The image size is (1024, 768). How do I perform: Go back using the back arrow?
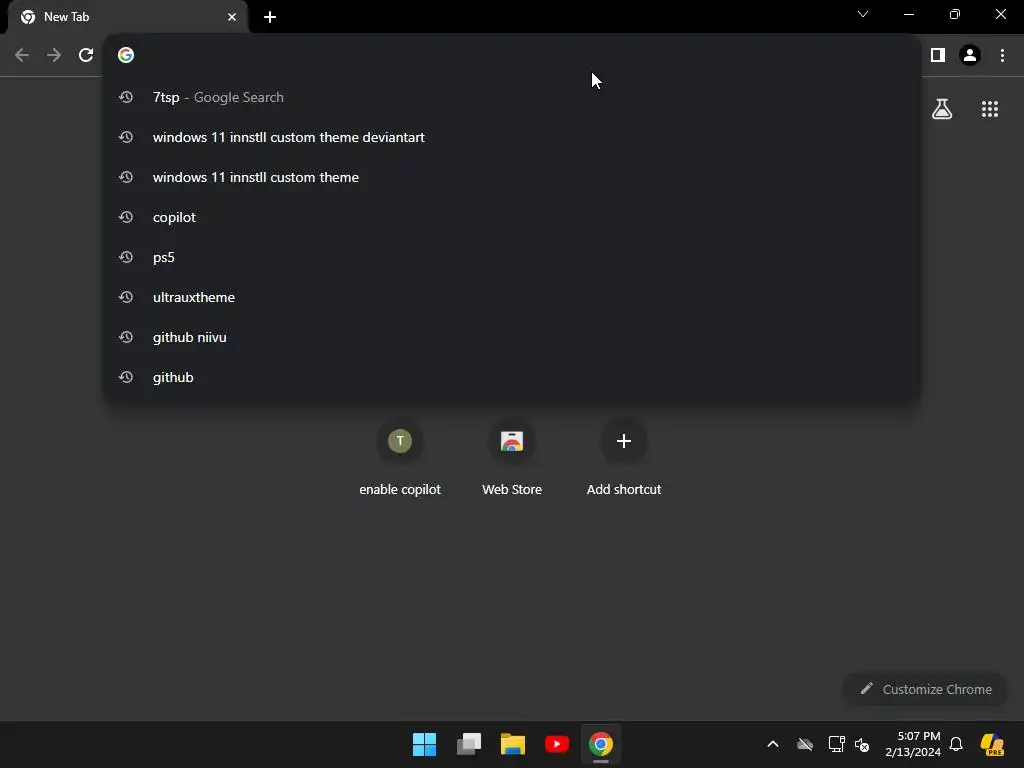(22, 55)
